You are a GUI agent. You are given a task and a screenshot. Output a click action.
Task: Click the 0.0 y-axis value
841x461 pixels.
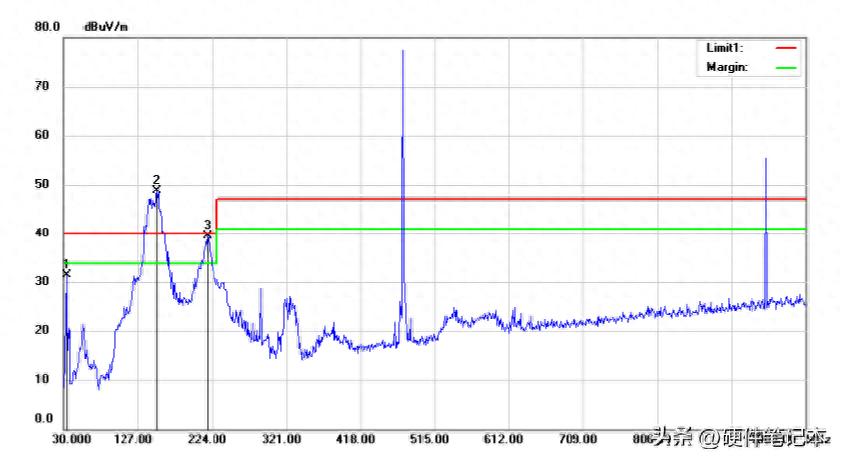(x=44, y=418)
